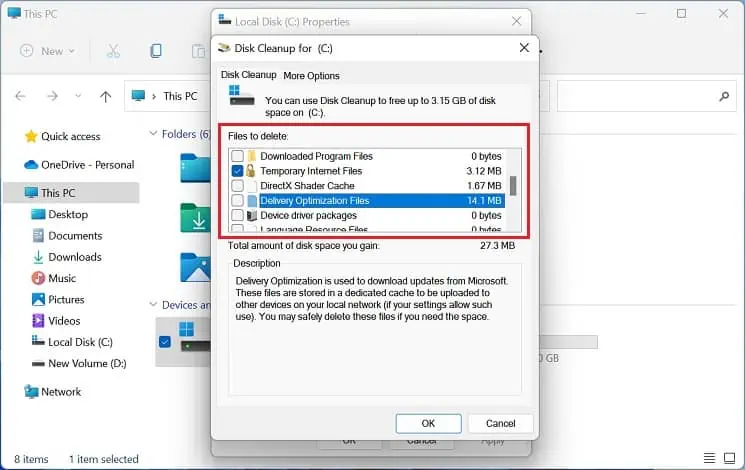The height and width of the screenshot is (470, 745).
Task: Open Documents in the sidebar
Action: click(75, 236)
